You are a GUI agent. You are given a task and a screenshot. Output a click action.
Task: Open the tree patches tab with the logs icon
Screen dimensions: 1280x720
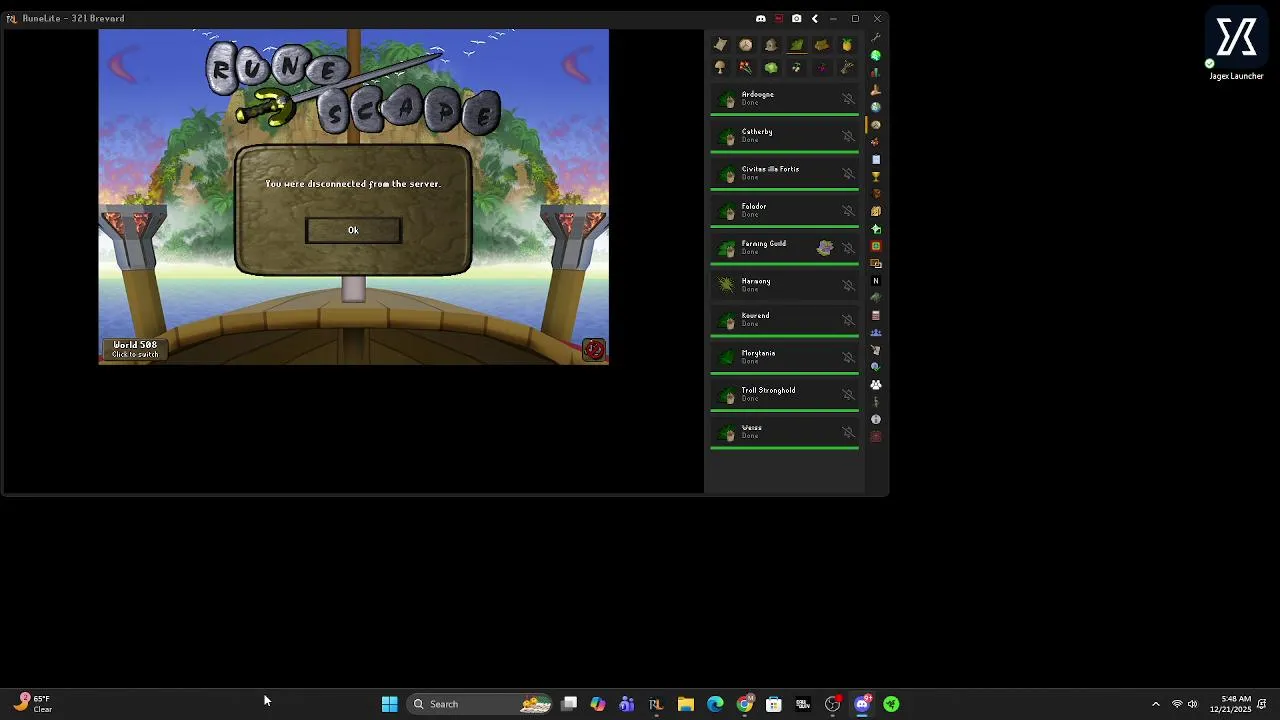pyautogui.click(x=821, y=44)
